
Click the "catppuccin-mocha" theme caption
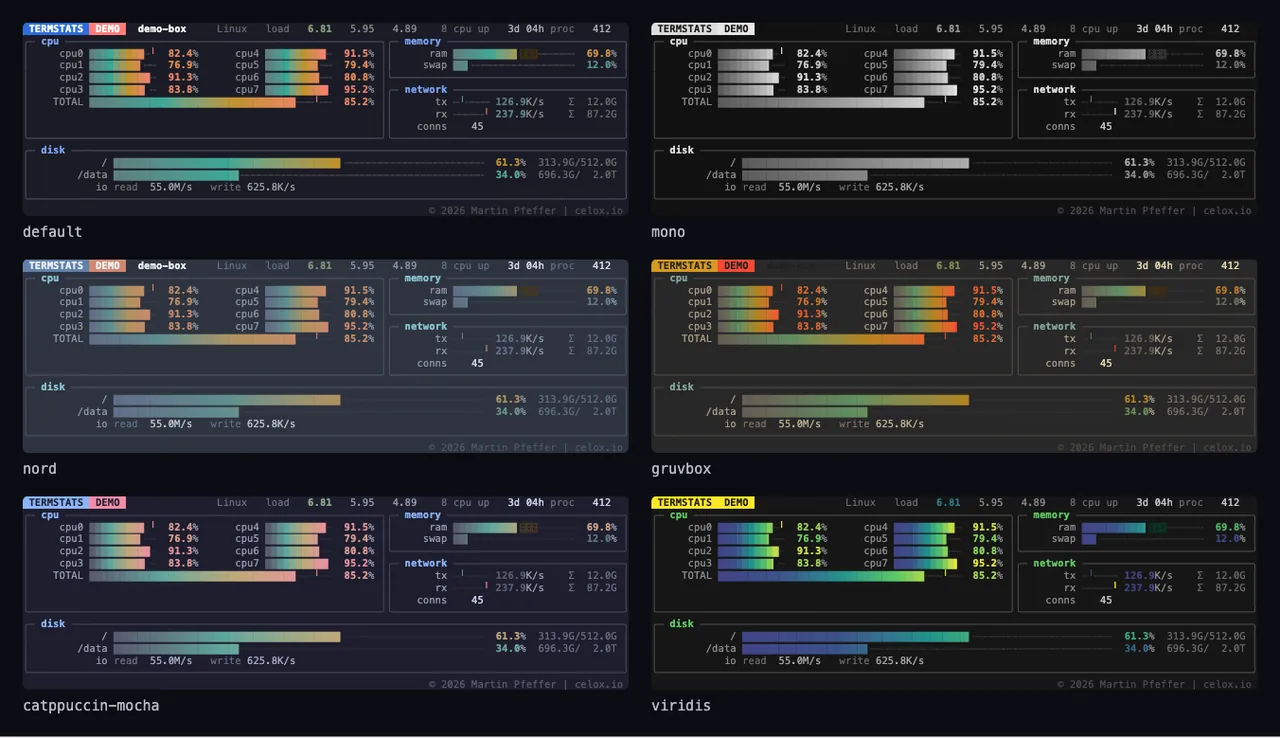[91, 706]
